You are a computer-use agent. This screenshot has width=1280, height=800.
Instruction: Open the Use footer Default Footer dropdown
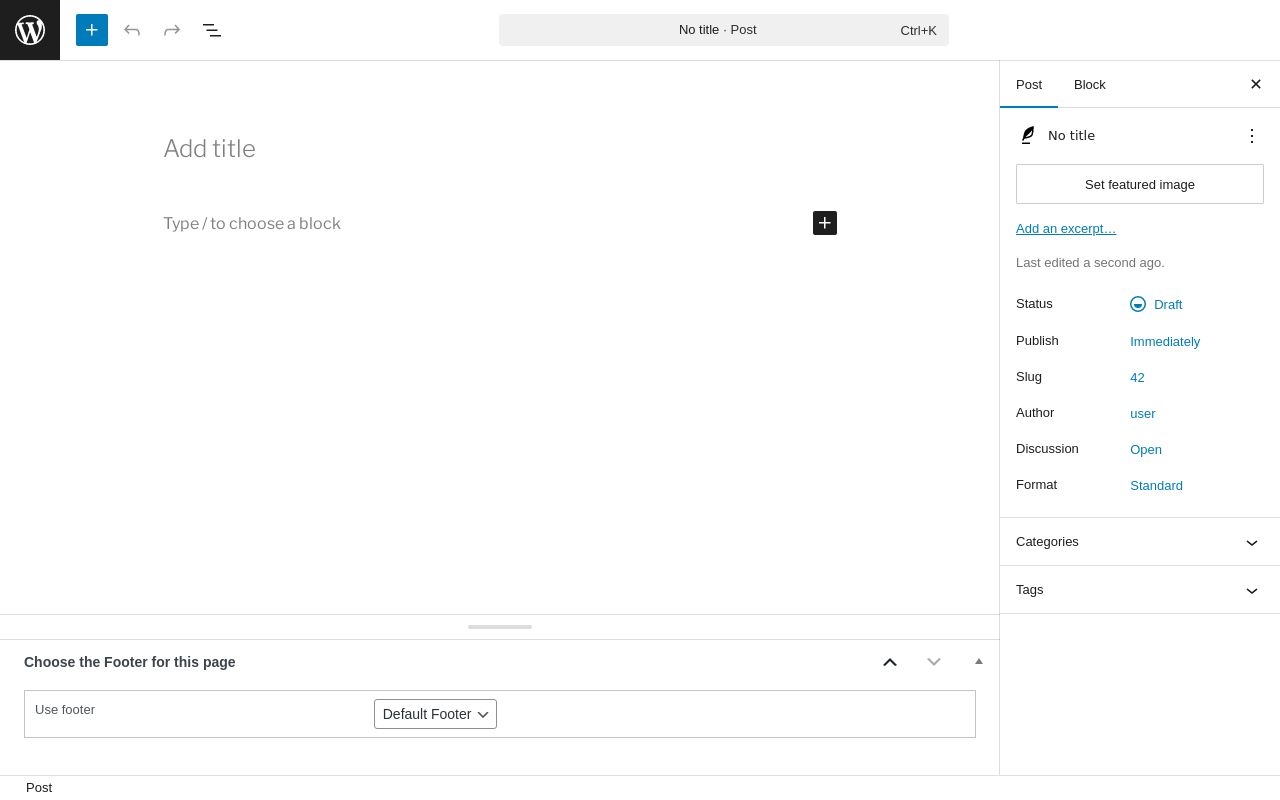(435, 714)
